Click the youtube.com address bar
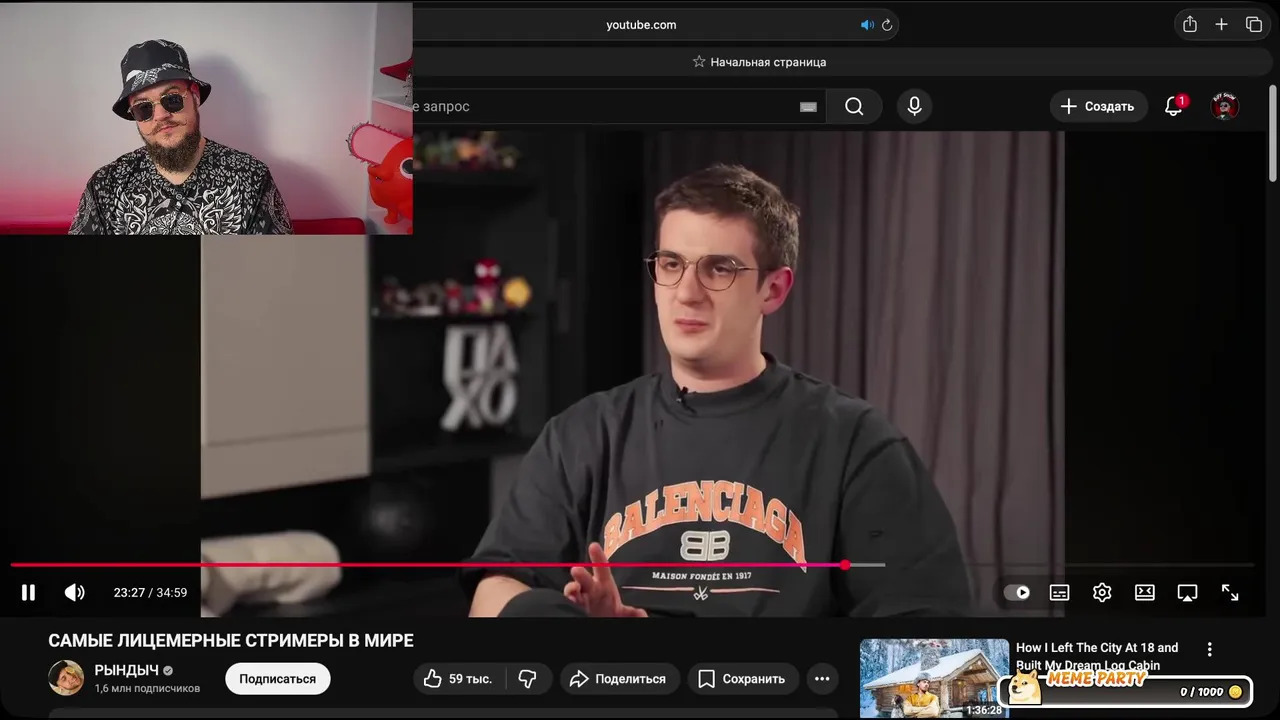This screenshot has width=1280, height=720. [641, 25]
